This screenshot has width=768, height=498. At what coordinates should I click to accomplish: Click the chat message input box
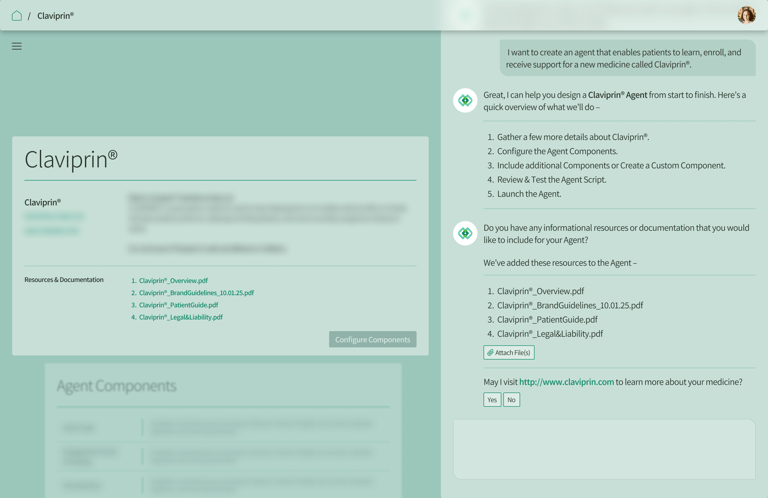604,449
